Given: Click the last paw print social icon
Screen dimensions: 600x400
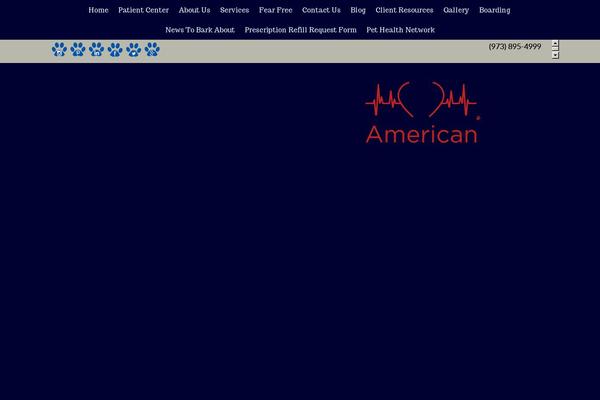Looking at the screenshot, I should (152, 49).
